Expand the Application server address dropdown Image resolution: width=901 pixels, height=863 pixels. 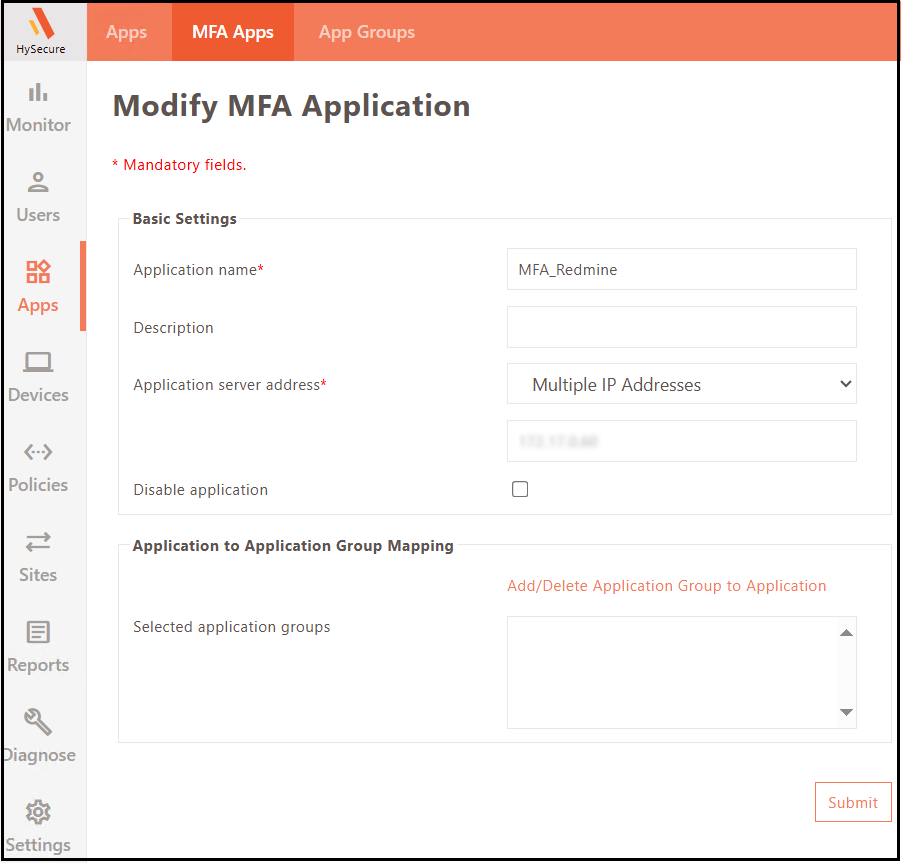click(x=681, y=385)
